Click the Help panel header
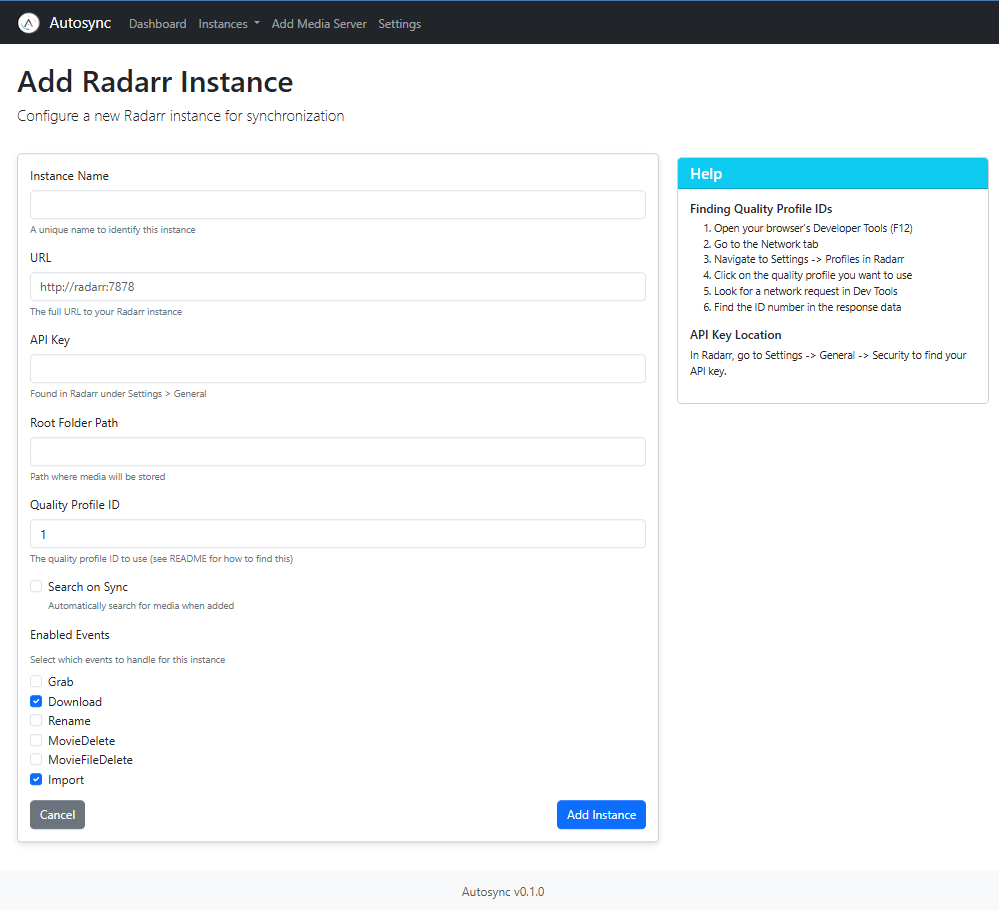Screen dimensions: 999x910 (833, 173)
